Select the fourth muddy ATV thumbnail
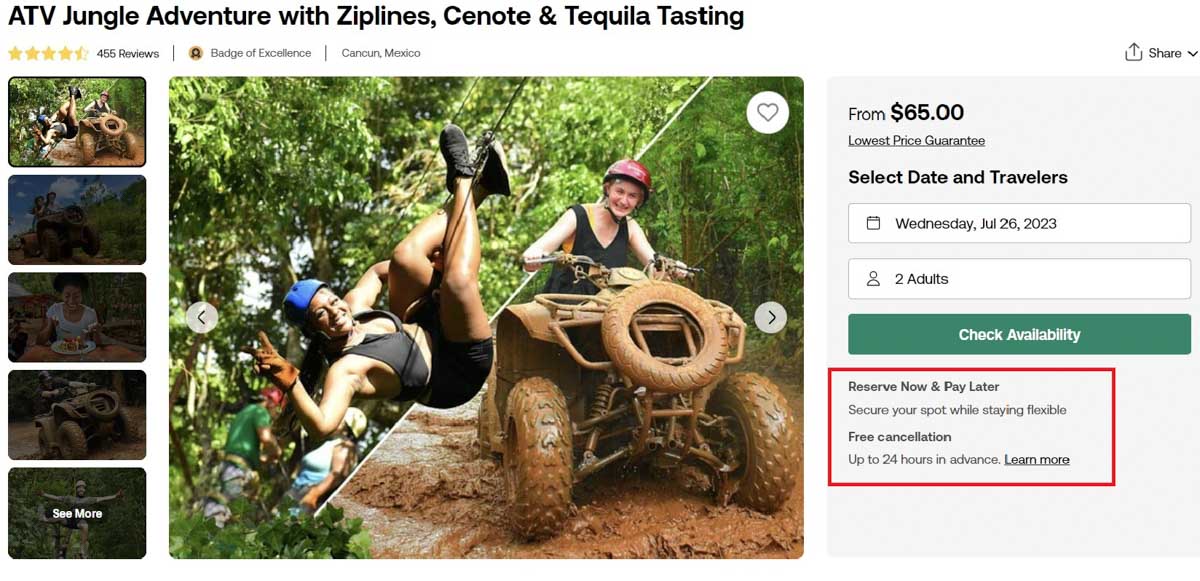This screenshot has height=581, width=1200. click(77, 415)
